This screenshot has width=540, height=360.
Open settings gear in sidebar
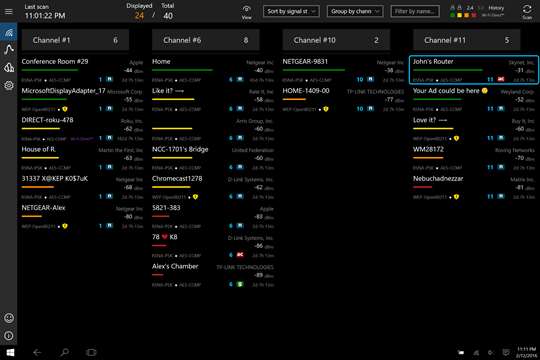(9, 85)
